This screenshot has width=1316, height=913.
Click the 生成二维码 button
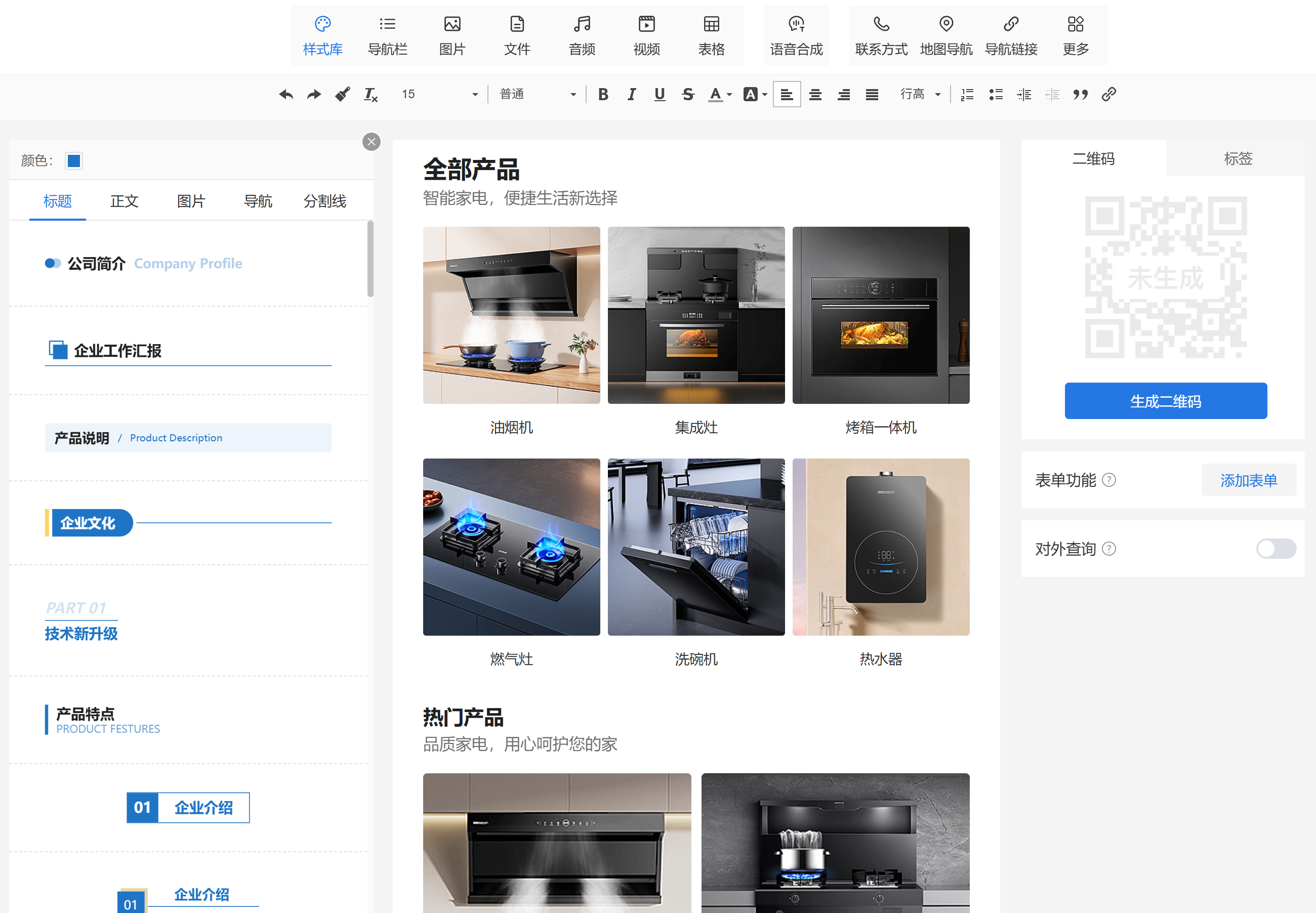coord(1166,401)
